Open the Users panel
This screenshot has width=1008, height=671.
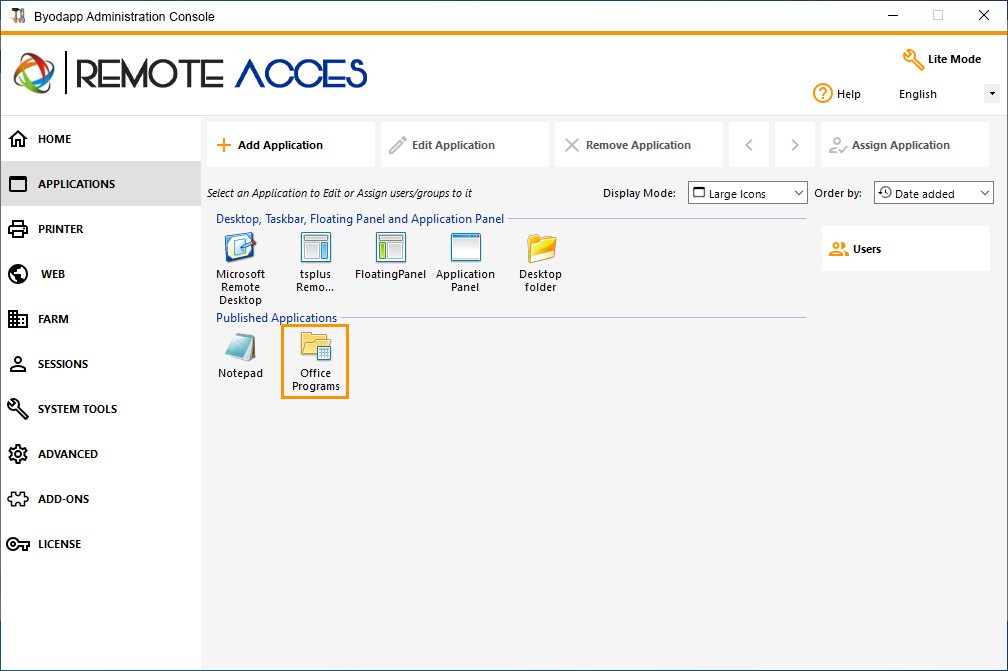pyautogui.click(x=906, y=249)
